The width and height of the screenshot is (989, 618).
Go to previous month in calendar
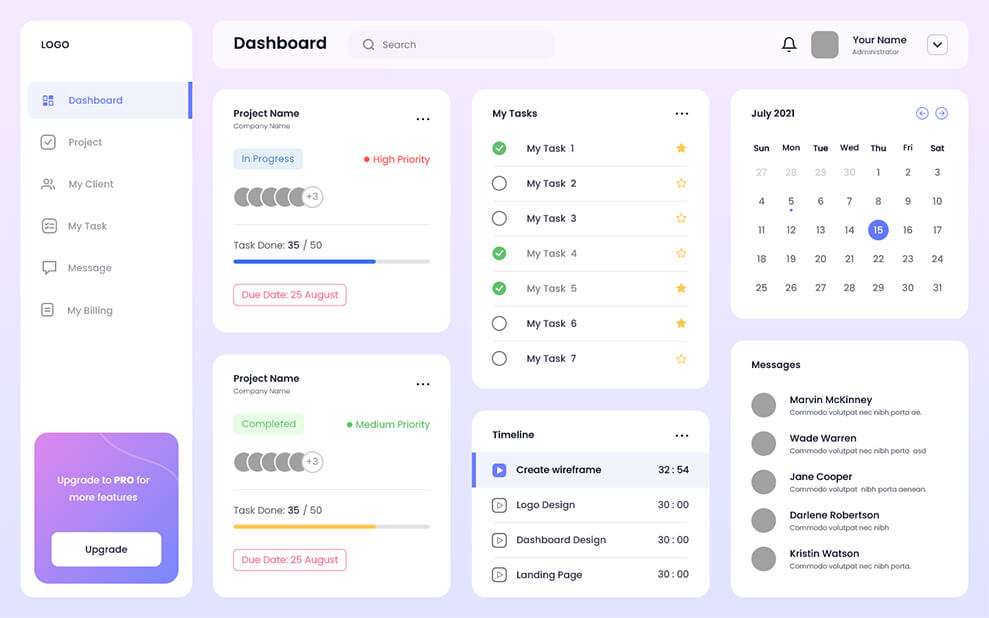pyautogui.click(x=922, y=114)
